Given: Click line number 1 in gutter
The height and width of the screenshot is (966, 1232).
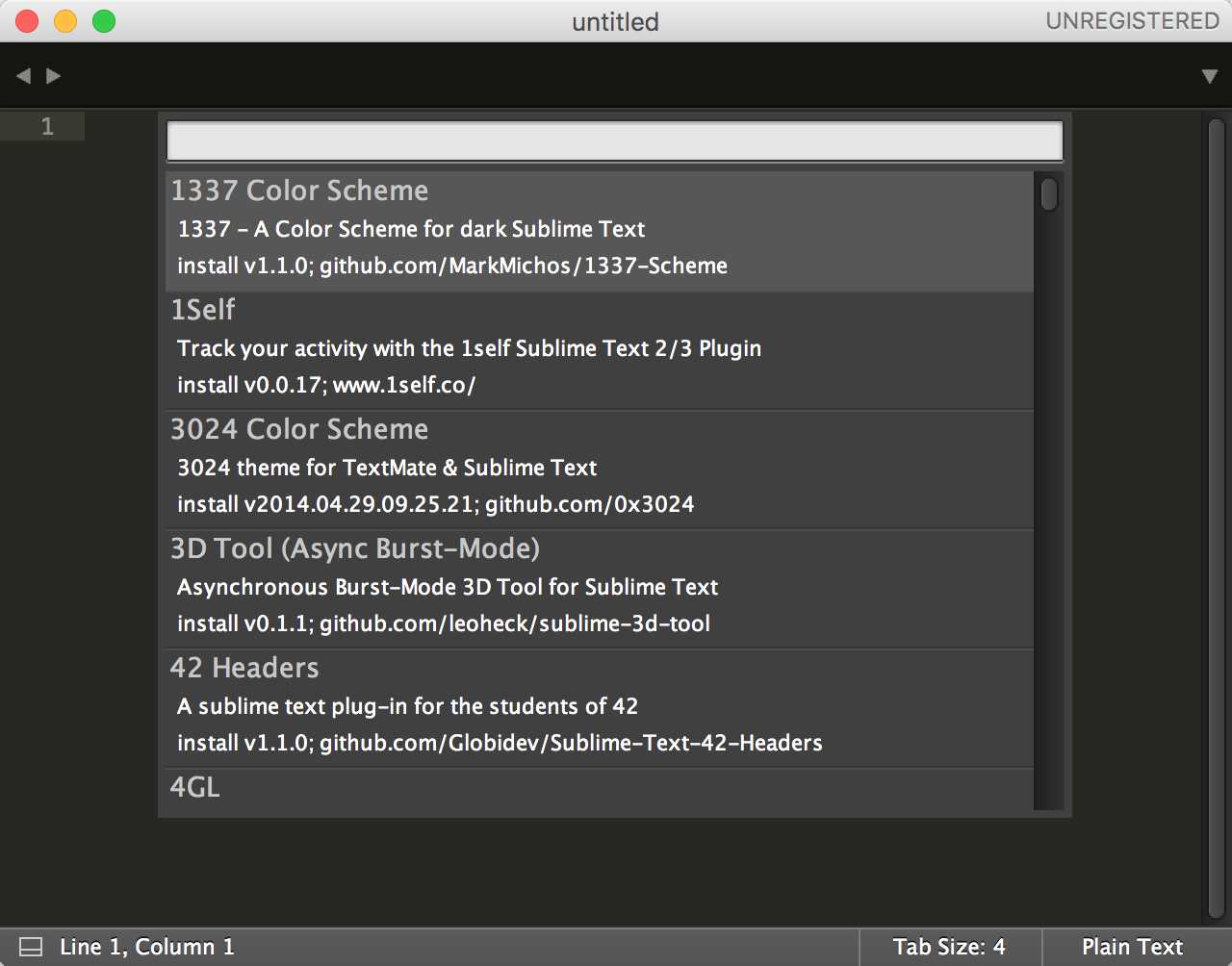Looking at the screenshot, I should click(x=47, y=126).
